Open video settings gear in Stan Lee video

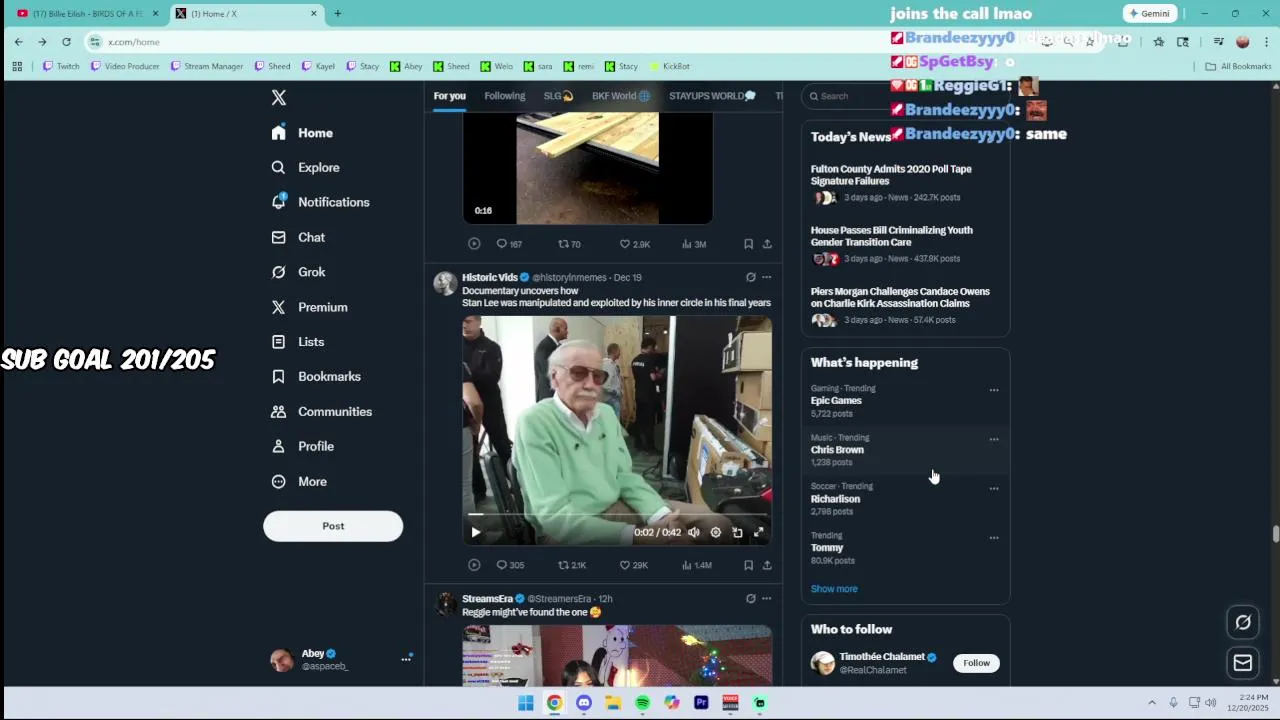716,532
